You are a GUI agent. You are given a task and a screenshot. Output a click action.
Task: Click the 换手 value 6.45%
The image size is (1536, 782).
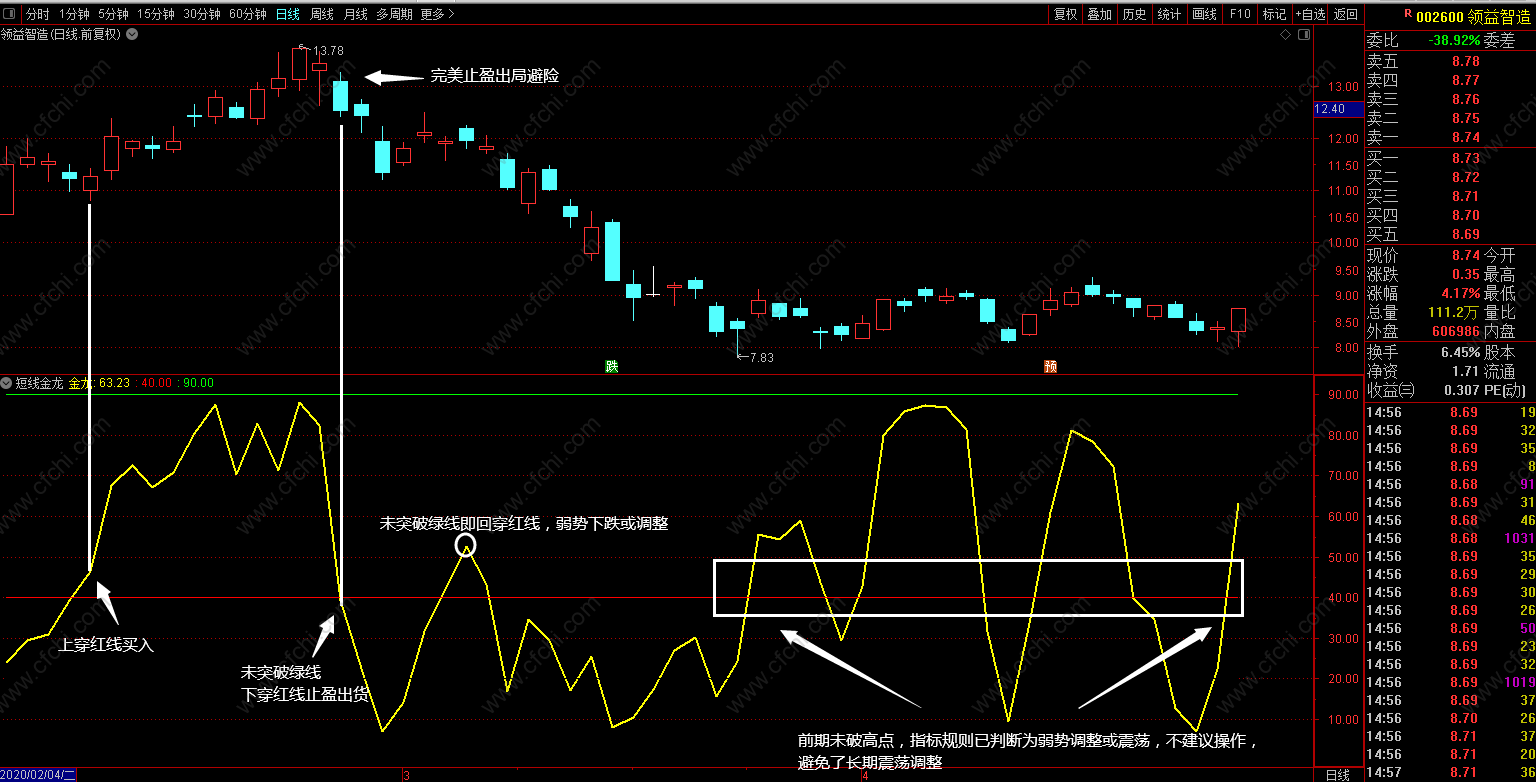(1461, 352)
